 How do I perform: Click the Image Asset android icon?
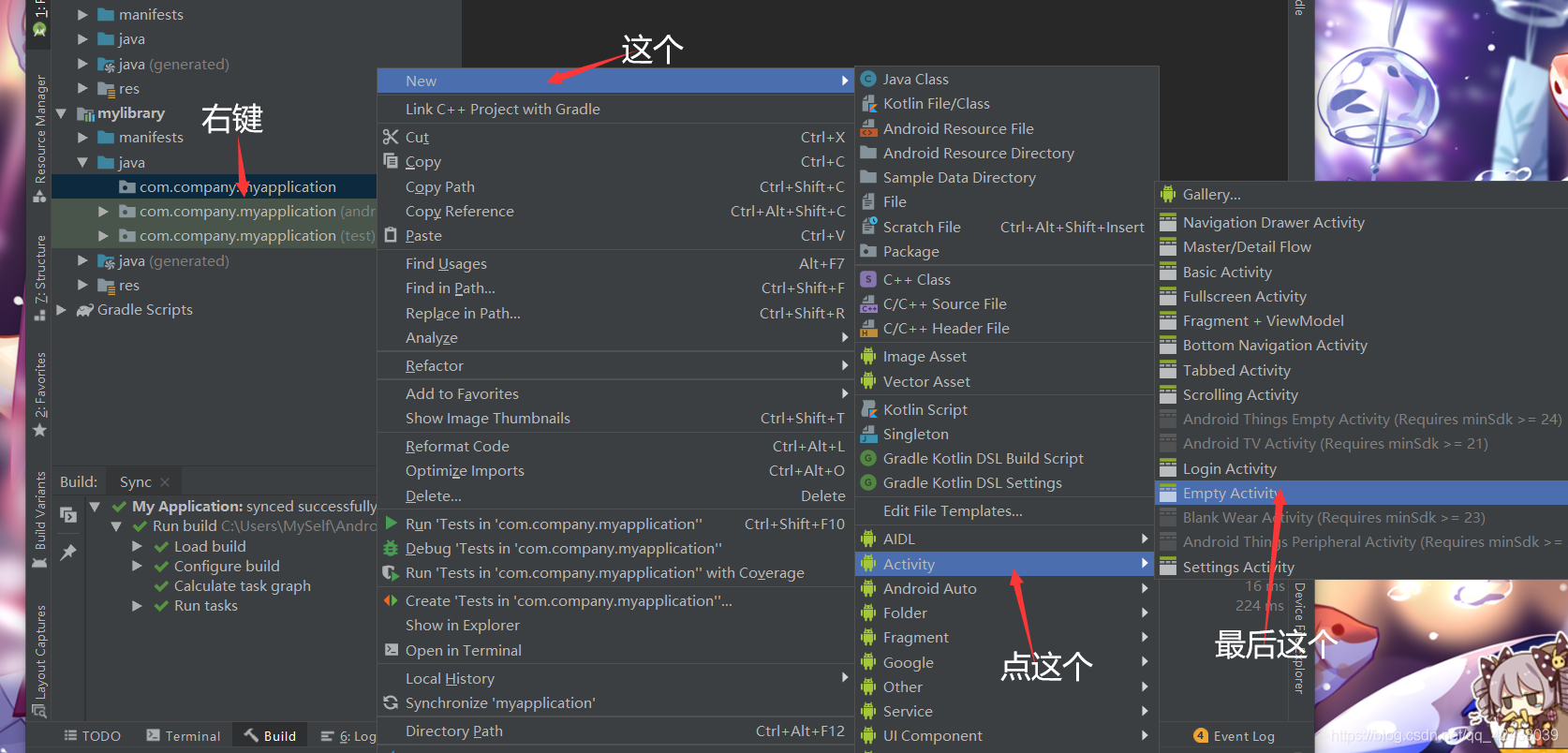click(x=868, y=357)
